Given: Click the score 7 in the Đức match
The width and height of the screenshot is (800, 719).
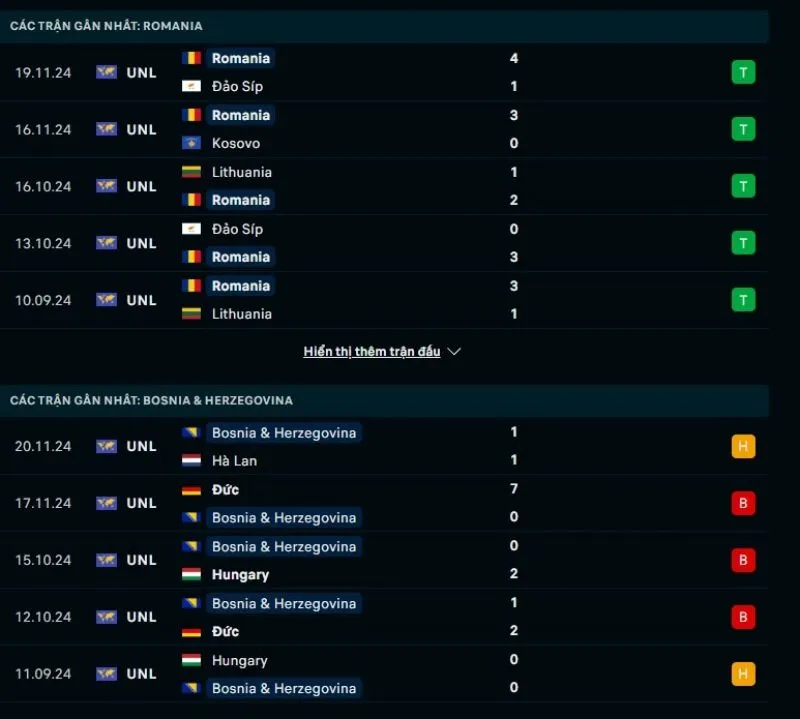Looking at the screenshot, I should [x=514, y=490].
